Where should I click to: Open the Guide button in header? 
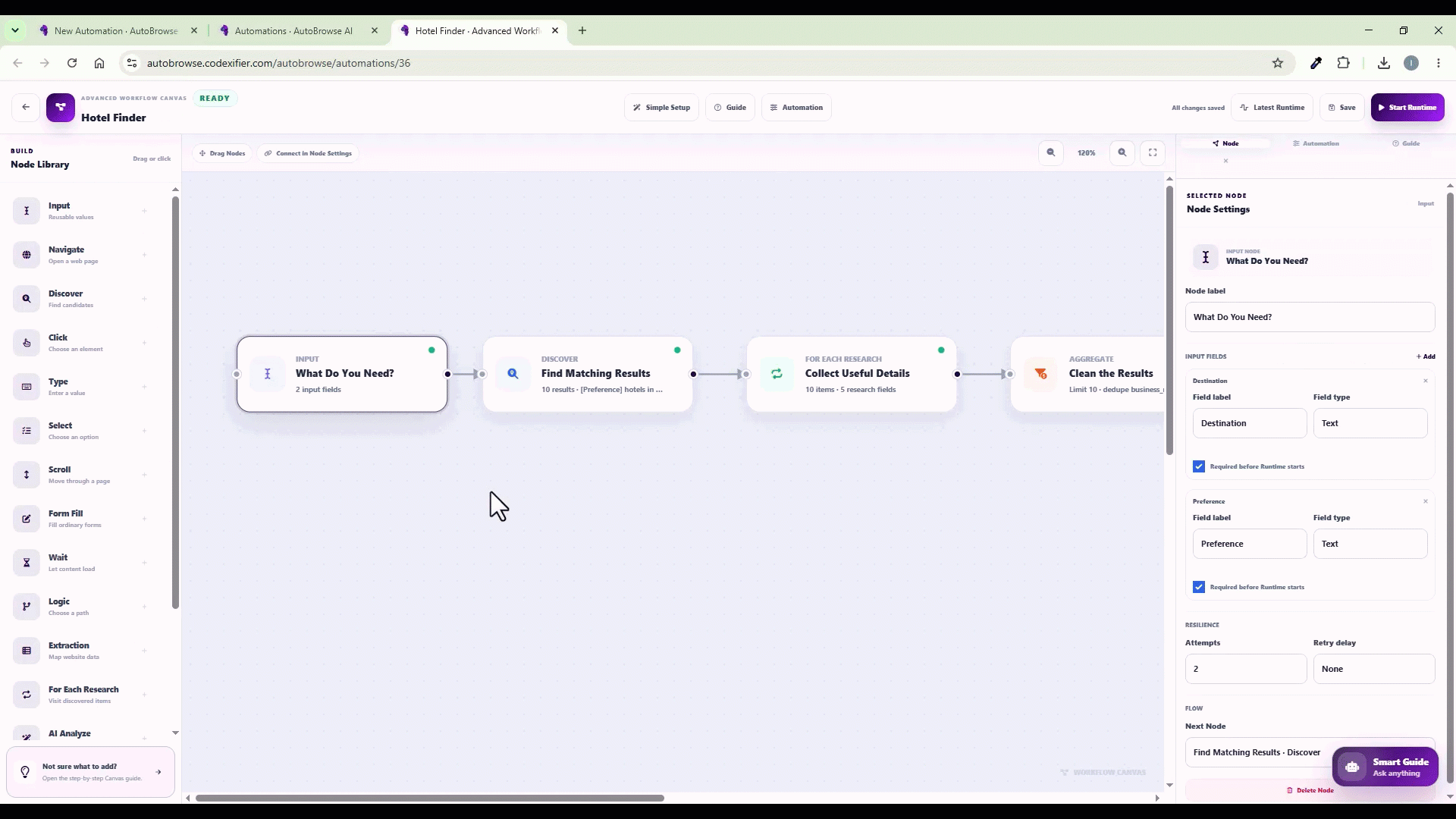coord(730,108)
